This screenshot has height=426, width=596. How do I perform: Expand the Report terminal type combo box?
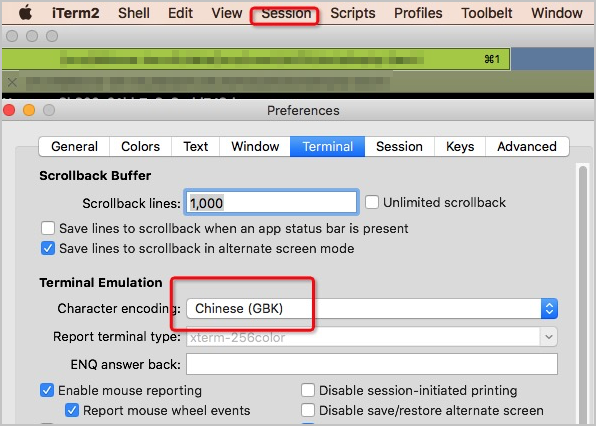click(x=548, y=337)
